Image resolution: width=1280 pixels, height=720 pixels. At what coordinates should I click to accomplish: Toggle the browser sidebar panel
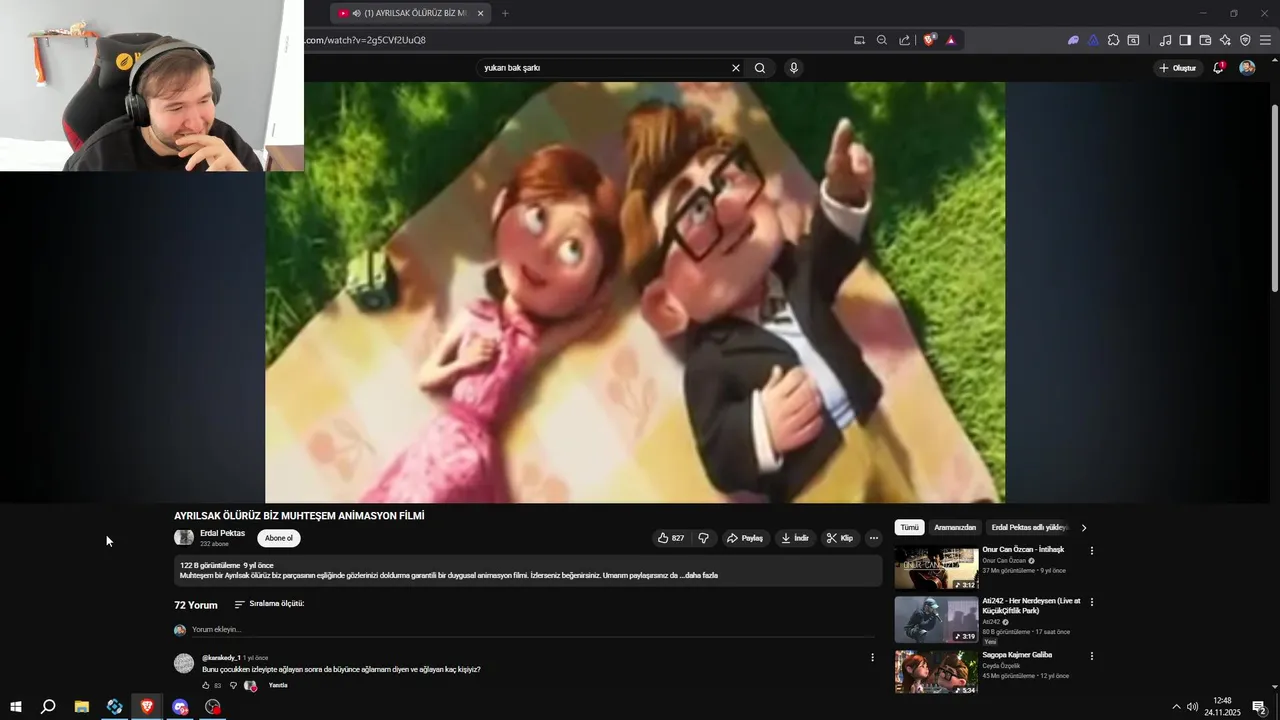[x=1185, y=40]
